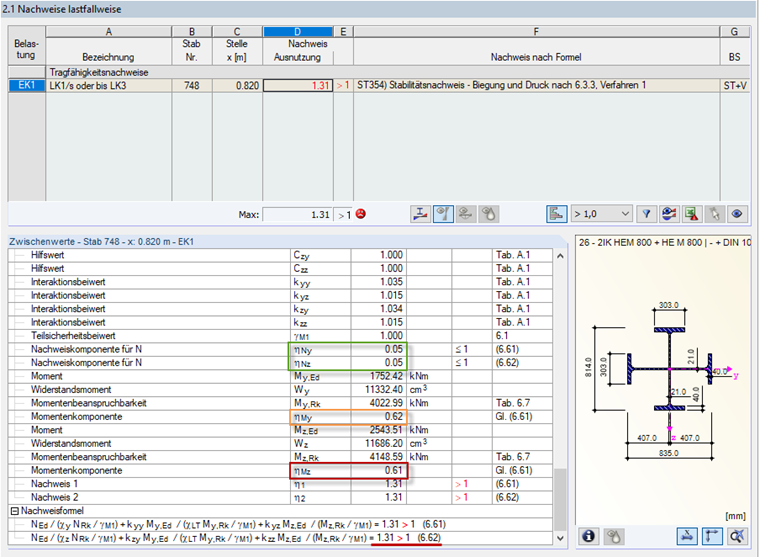
Task: Click the 'ST+V' cell in column G
Action: (735, 85)
